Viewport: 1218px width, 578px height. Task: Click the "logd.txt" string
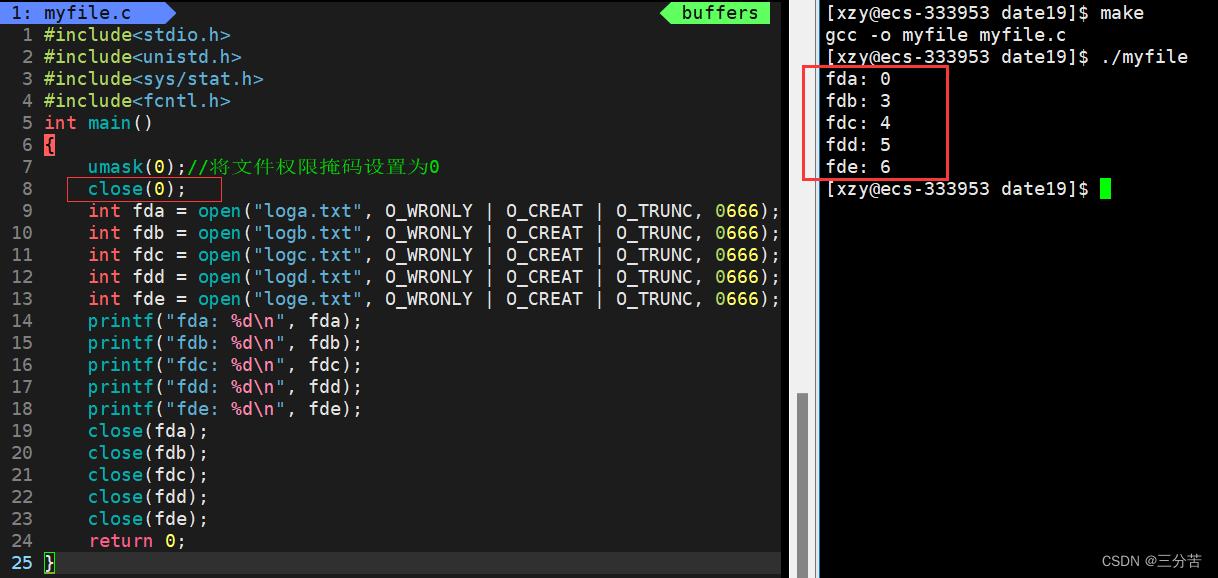coord(308,277)
